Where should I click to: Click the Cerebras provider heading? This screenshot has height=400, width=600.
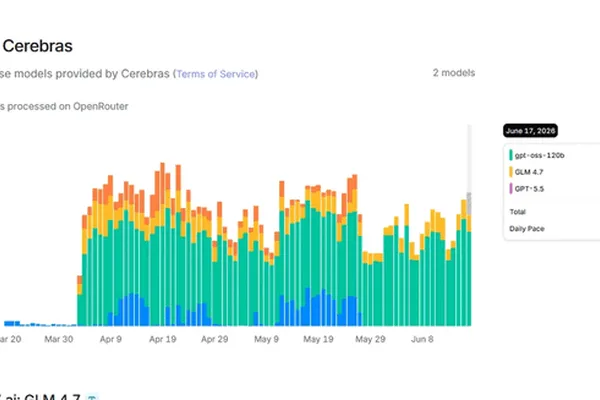point(38,46)
